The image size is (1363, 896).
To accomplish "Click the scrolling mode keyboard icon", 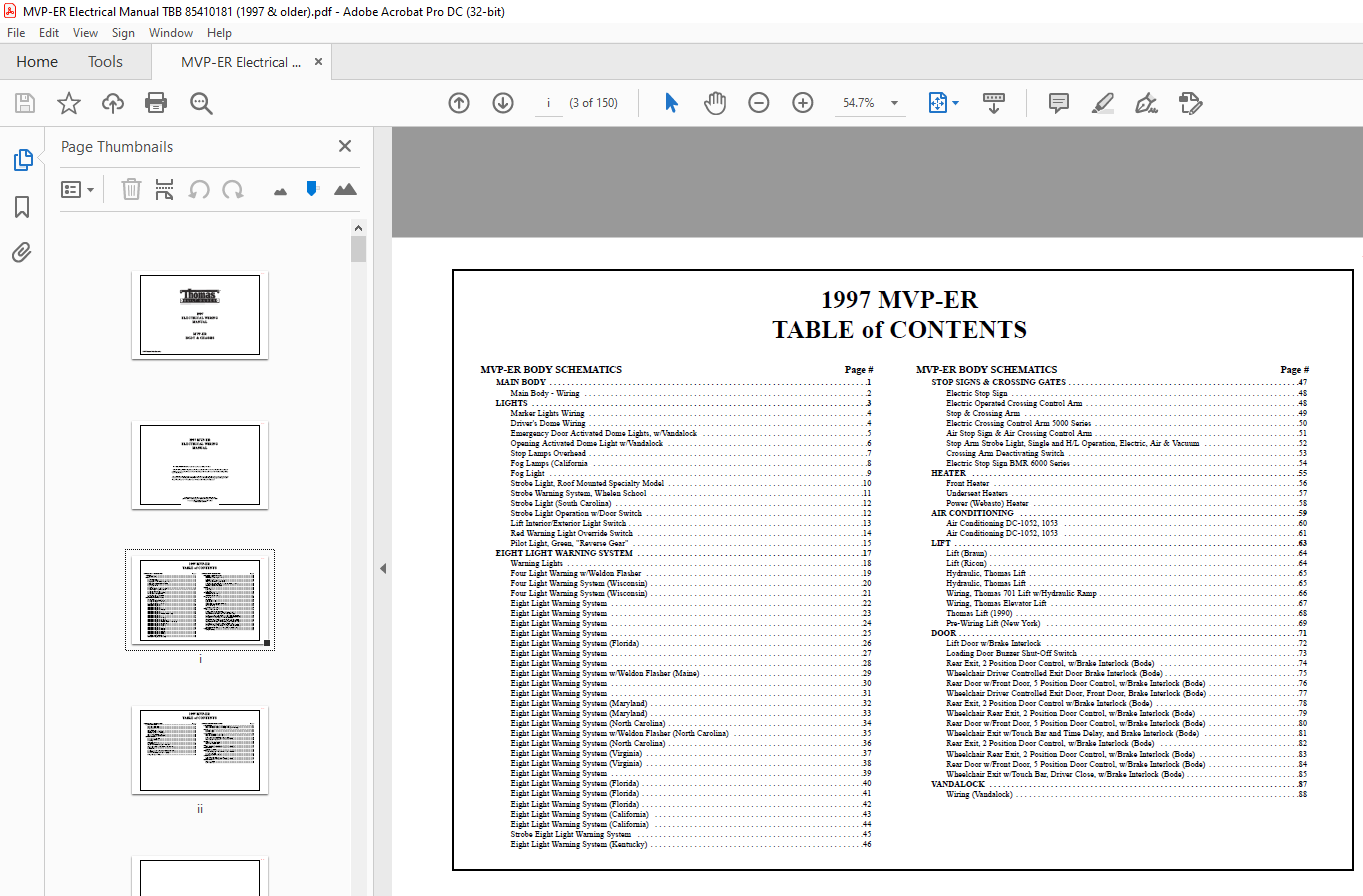I will tap(994, 103).
